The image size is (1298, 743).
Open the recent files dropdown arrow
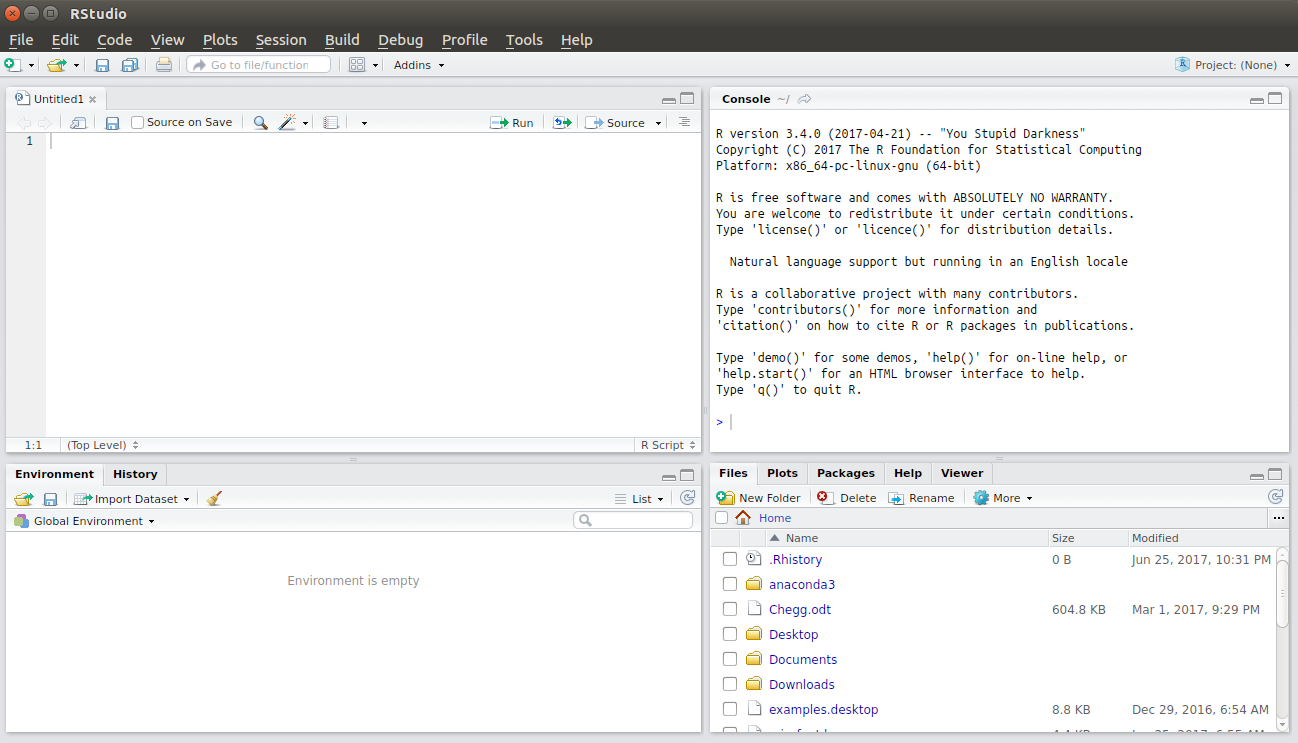pos(76,66)
